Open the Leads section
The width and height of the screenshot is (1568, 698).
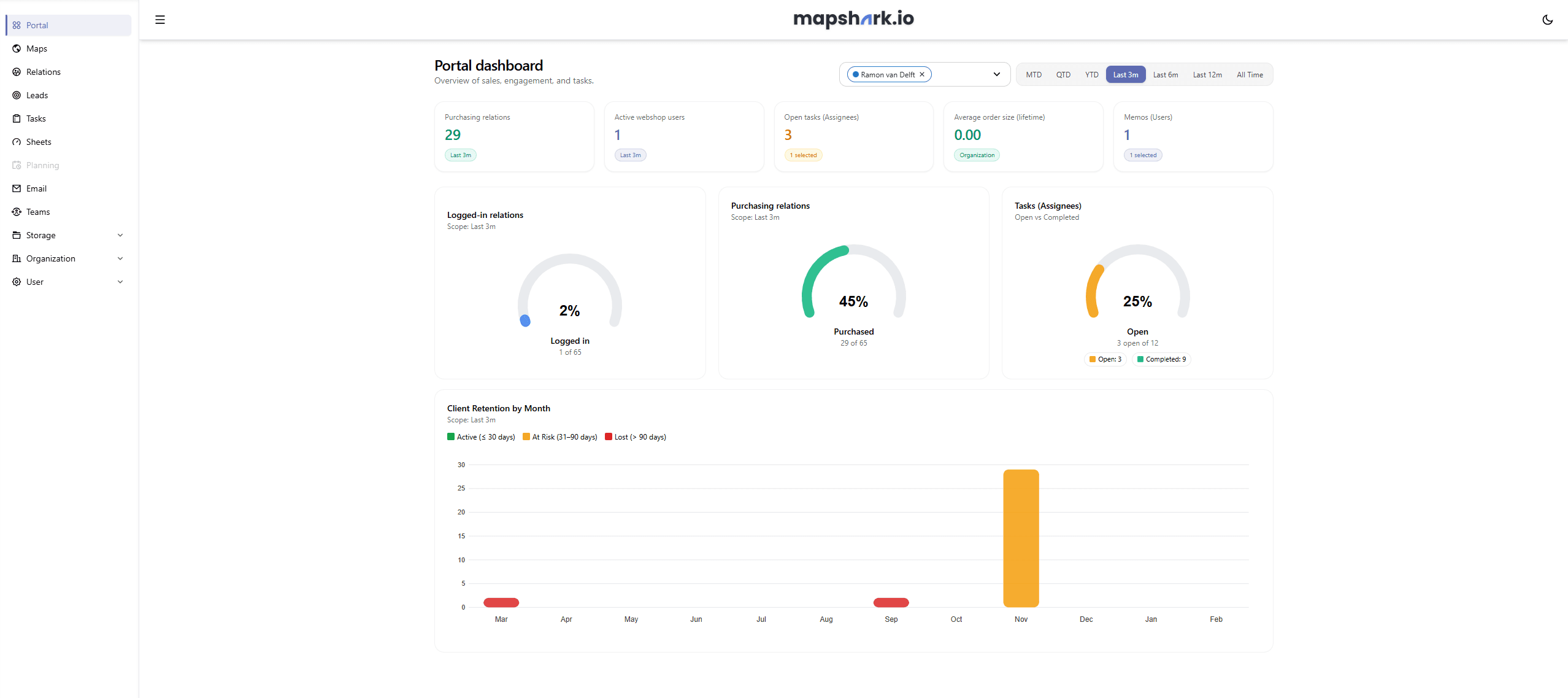point(38,95)
